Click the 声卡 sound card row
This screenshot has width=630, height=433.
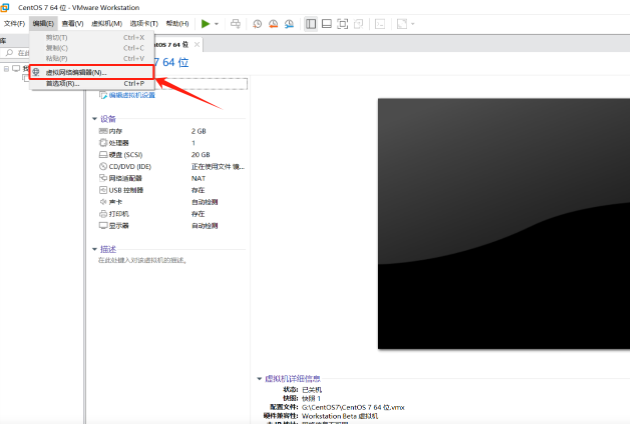[x=172, y=202]
